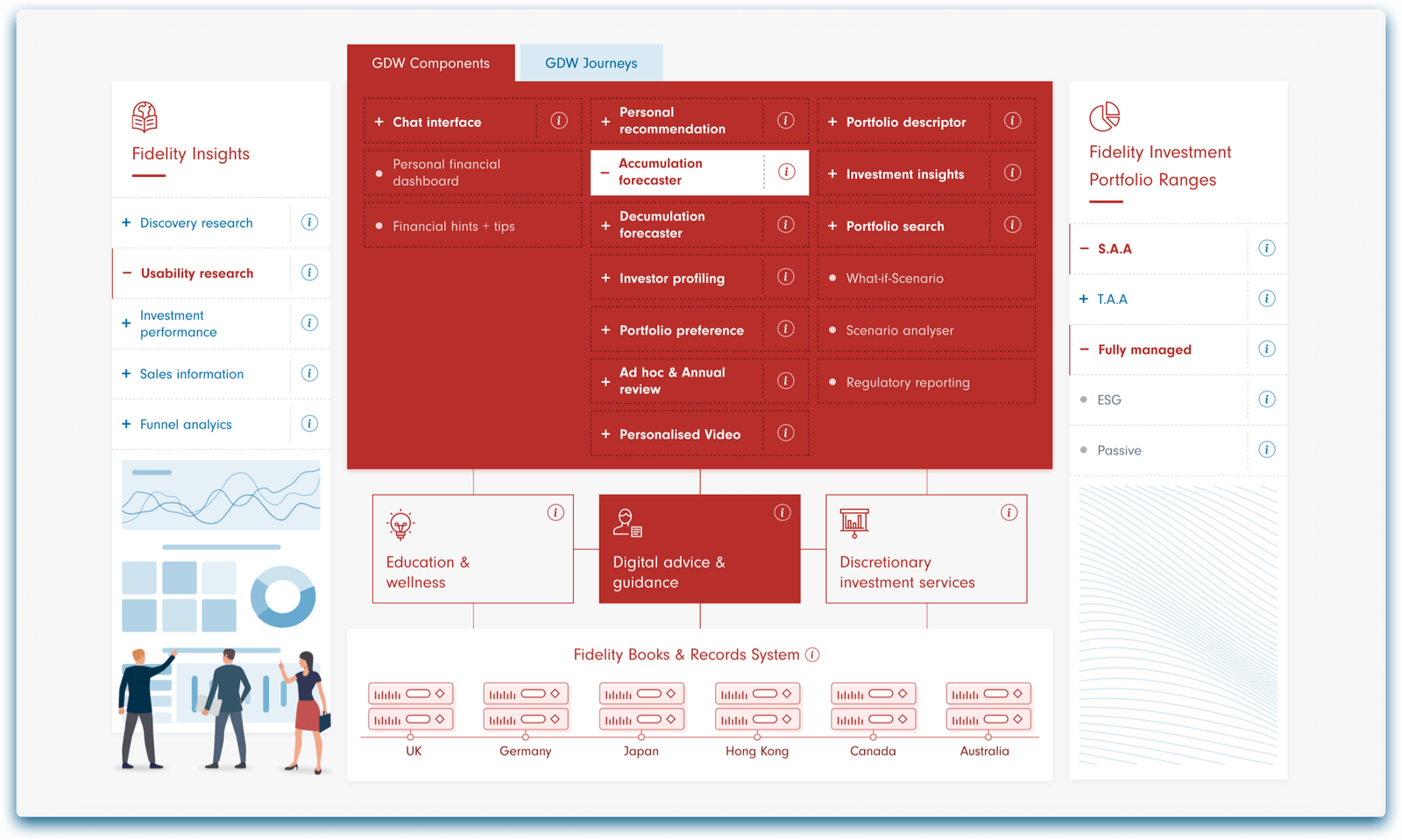The image size is (1402, 840).
Task: Collapse the Accumulation forecaster component
Action: tap(605, 173)
